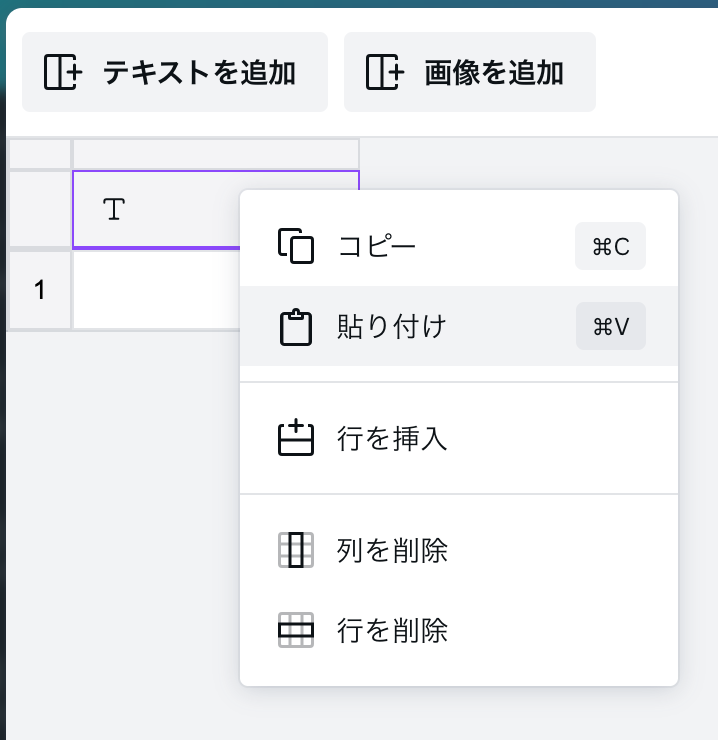Click the delete row grid icon
Screen dimensions: 718x740
click(x=295, y=630)
